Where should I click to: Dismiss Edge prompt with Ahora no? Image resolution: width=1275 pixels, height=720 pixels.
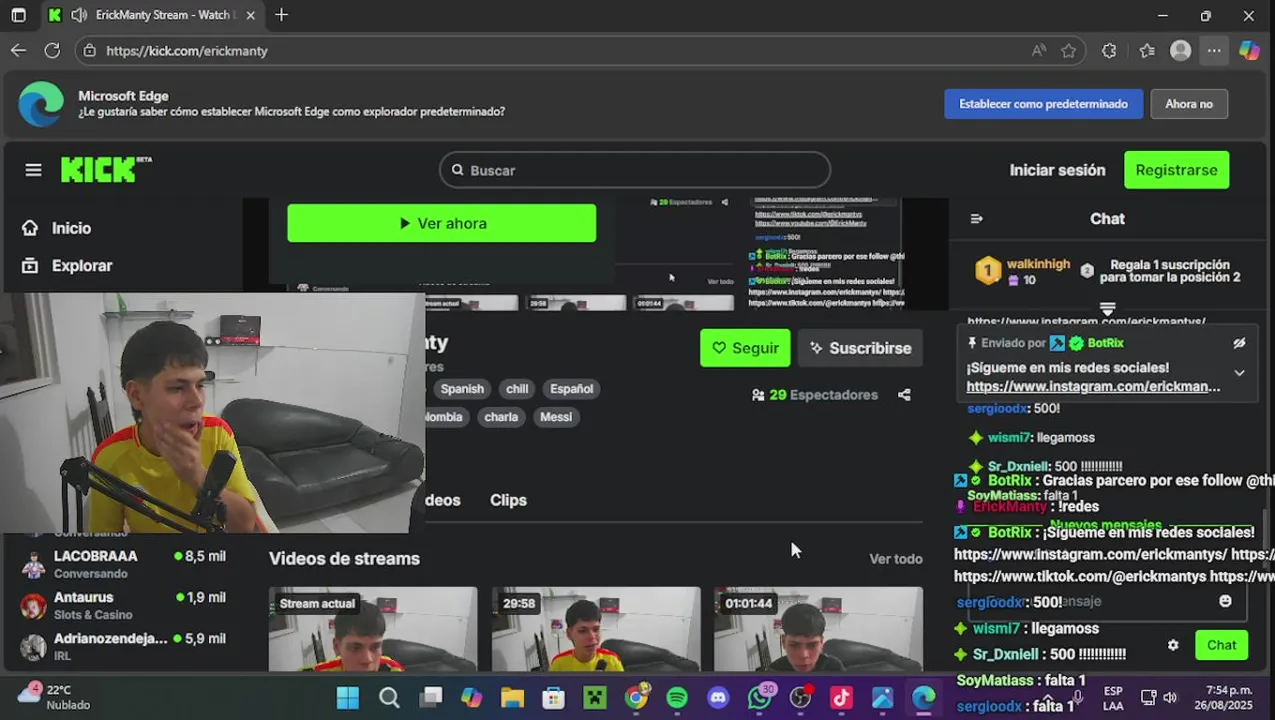coord(1188,104)
